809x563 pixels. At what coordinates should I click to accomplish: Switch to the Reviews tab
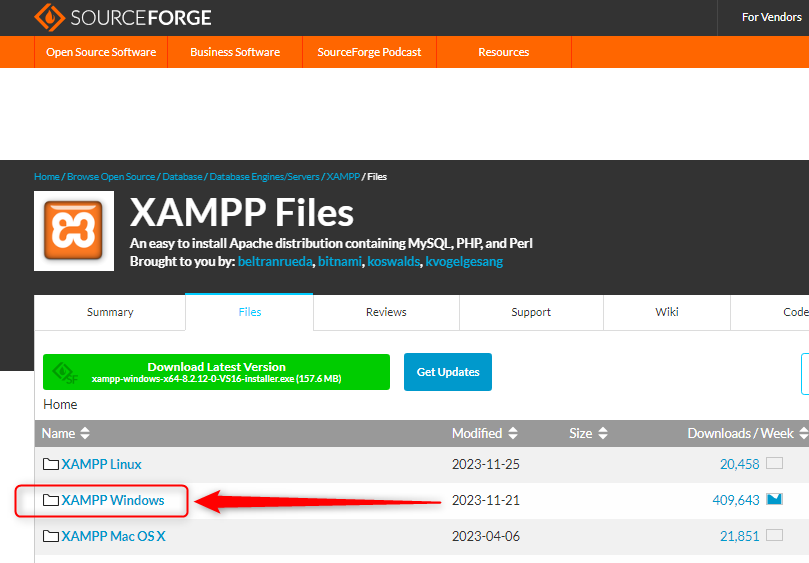386,312
